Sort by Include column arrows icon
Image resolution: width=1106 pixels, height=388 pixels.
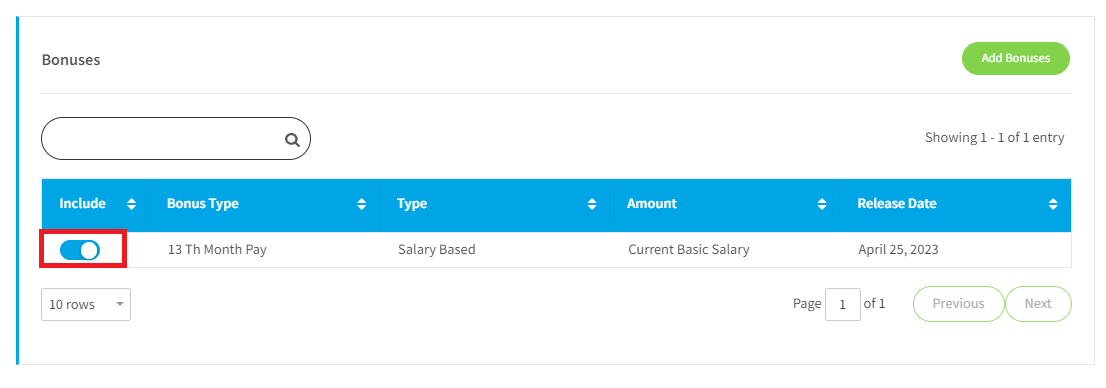(131, 204)
